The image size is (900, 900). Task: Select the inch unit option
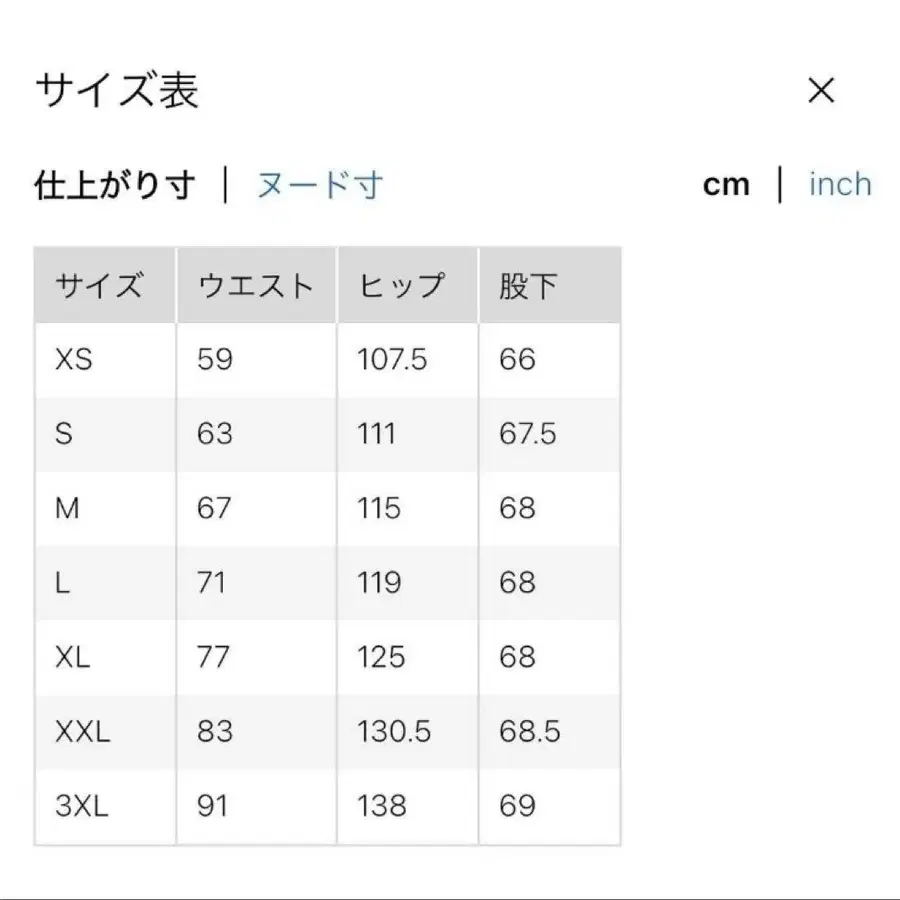[x=840, y=184]
